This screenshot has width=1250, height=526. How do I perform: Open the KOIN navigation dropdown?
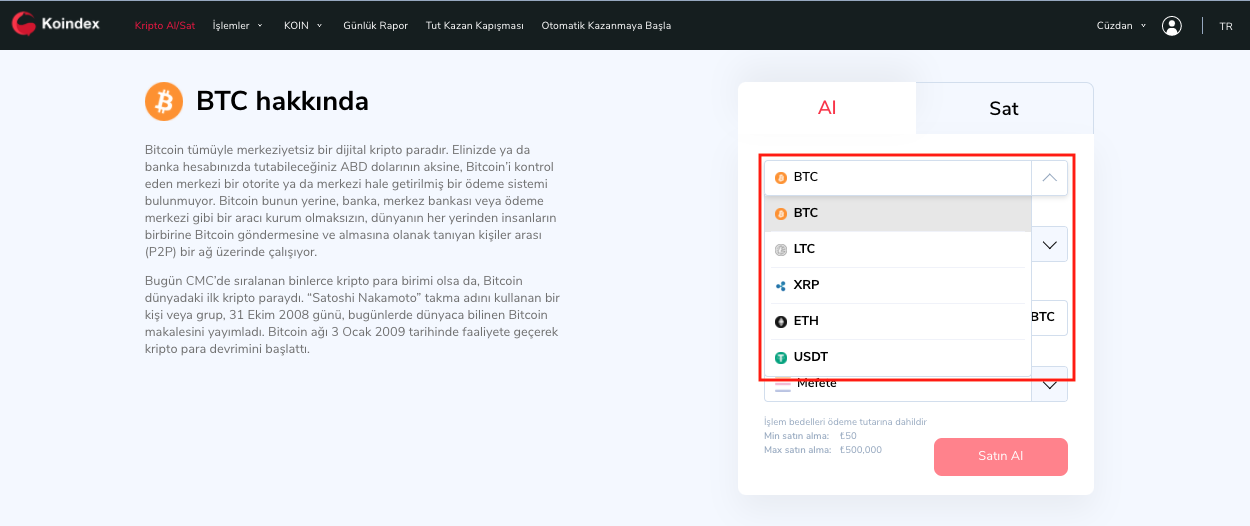302,26
